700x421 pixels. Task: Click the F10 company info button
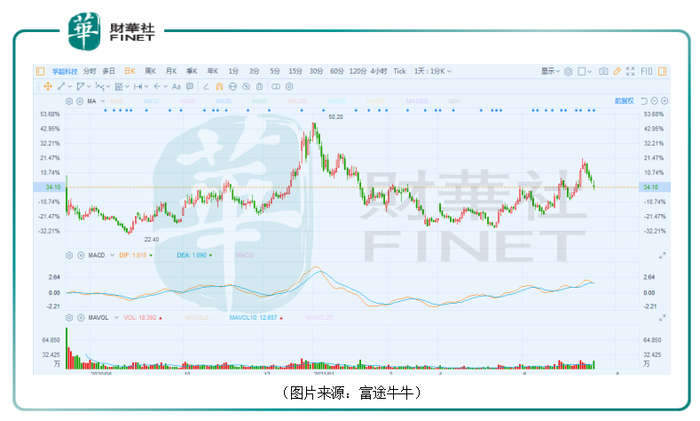coord(646,71)
